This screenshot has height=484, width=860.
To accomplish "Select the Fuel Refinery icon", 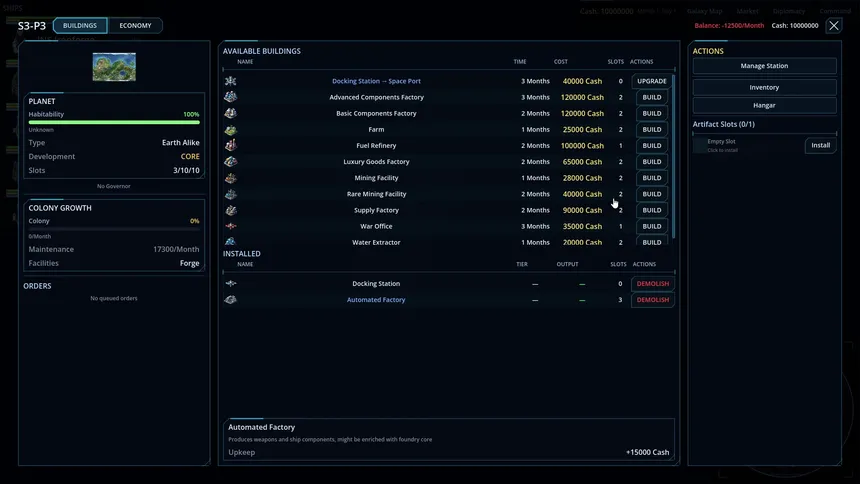I will [230, 145].
